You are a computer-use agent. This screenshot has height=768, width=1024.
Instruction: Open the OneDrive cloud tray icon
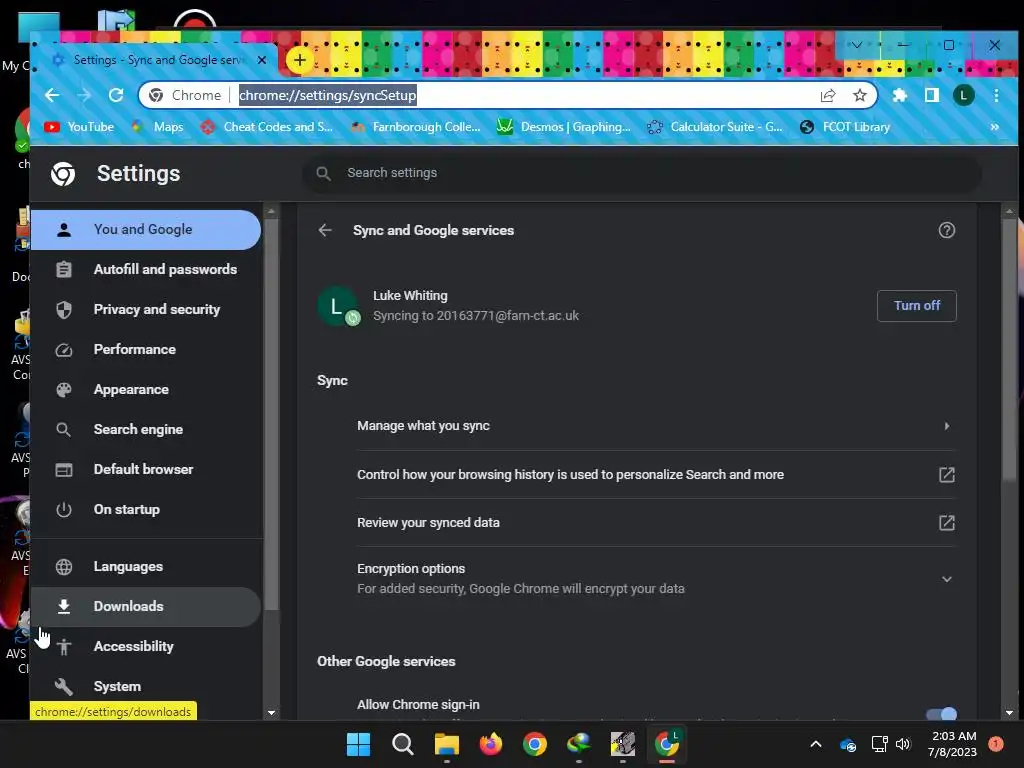click(x=848, y=744)
